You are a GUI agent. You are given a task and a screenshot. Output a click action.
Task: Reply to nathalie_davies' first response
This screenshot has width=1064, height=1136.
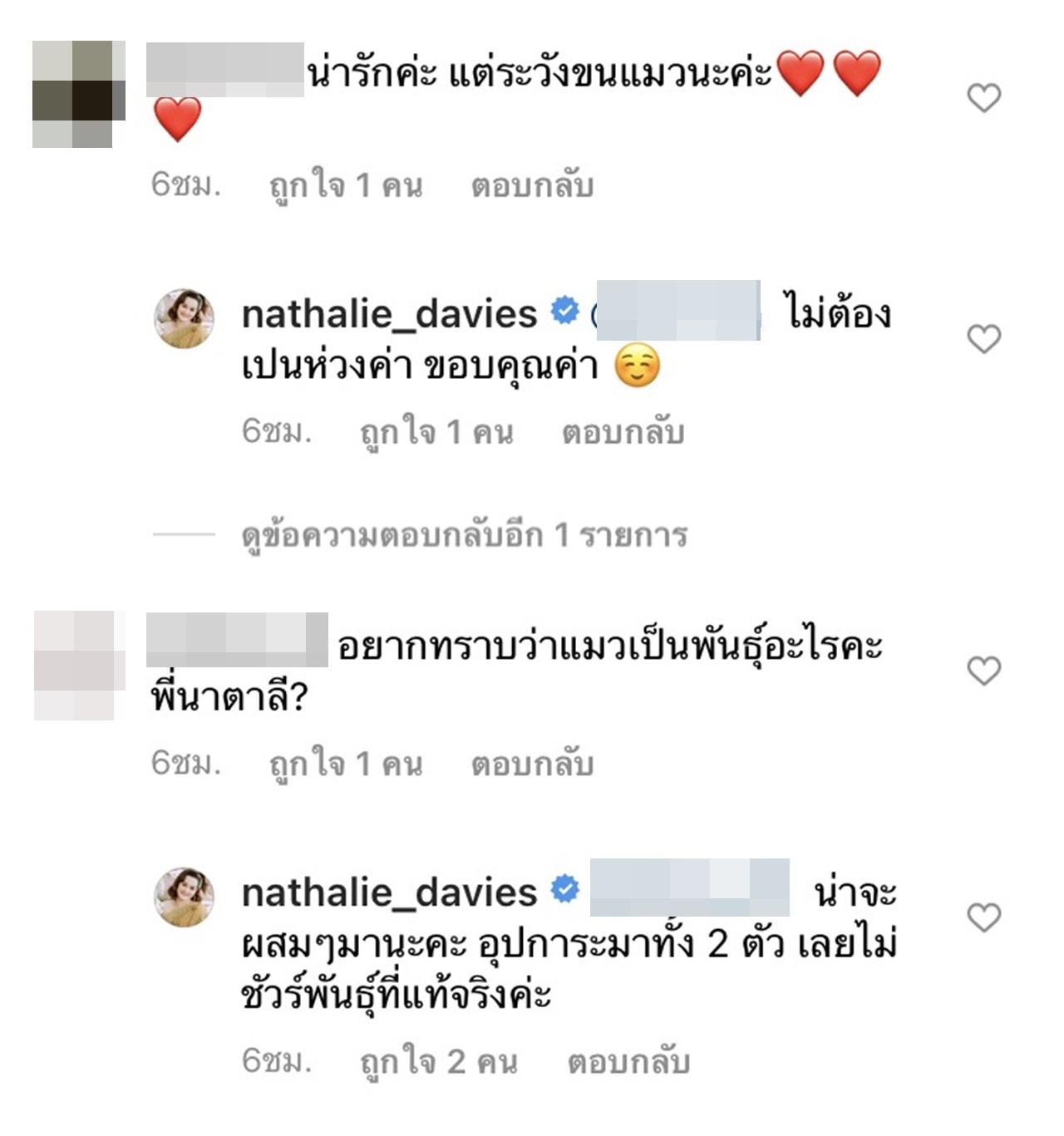coord(623,431)
